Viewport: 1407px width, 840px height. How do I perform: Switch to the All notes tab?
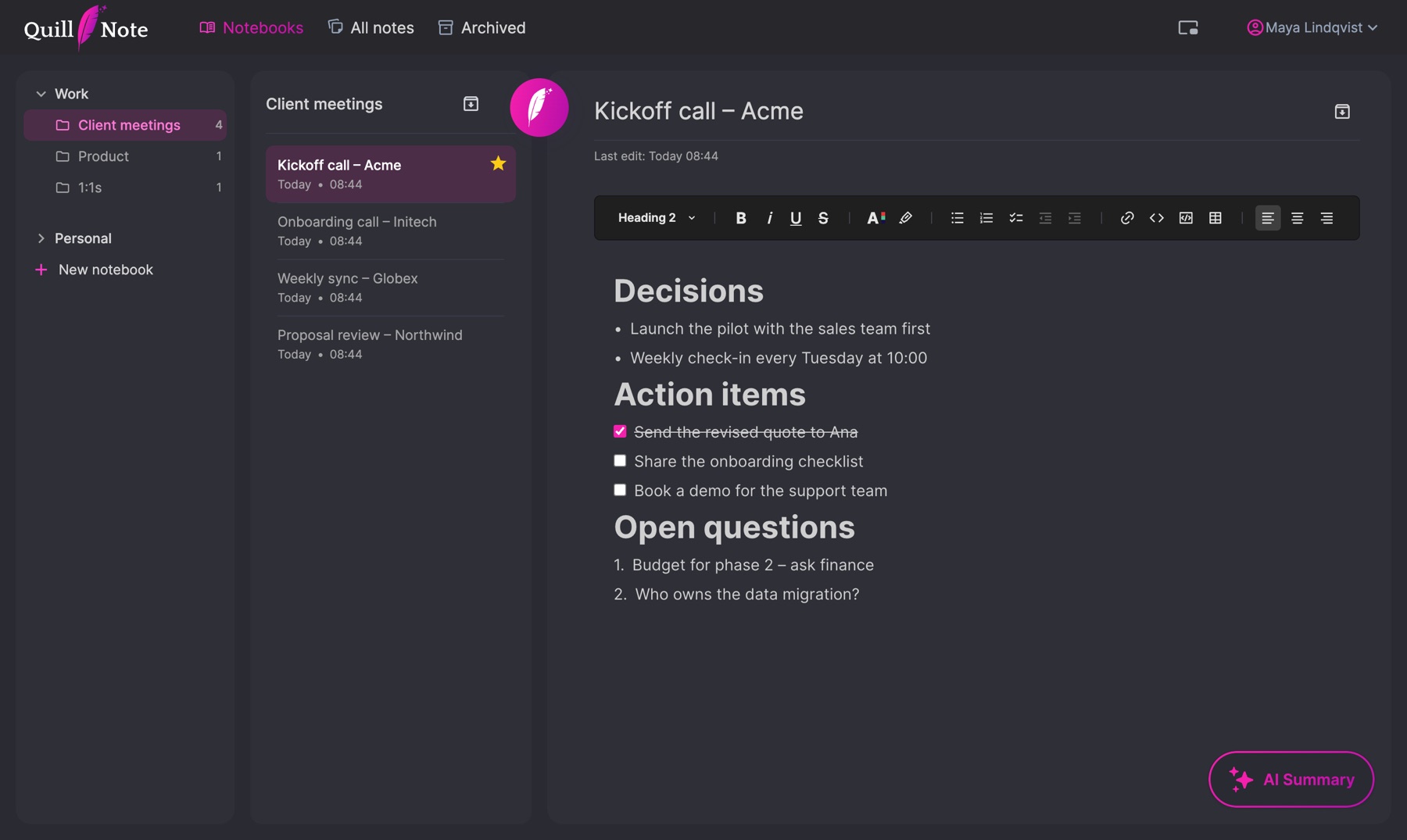371,27
